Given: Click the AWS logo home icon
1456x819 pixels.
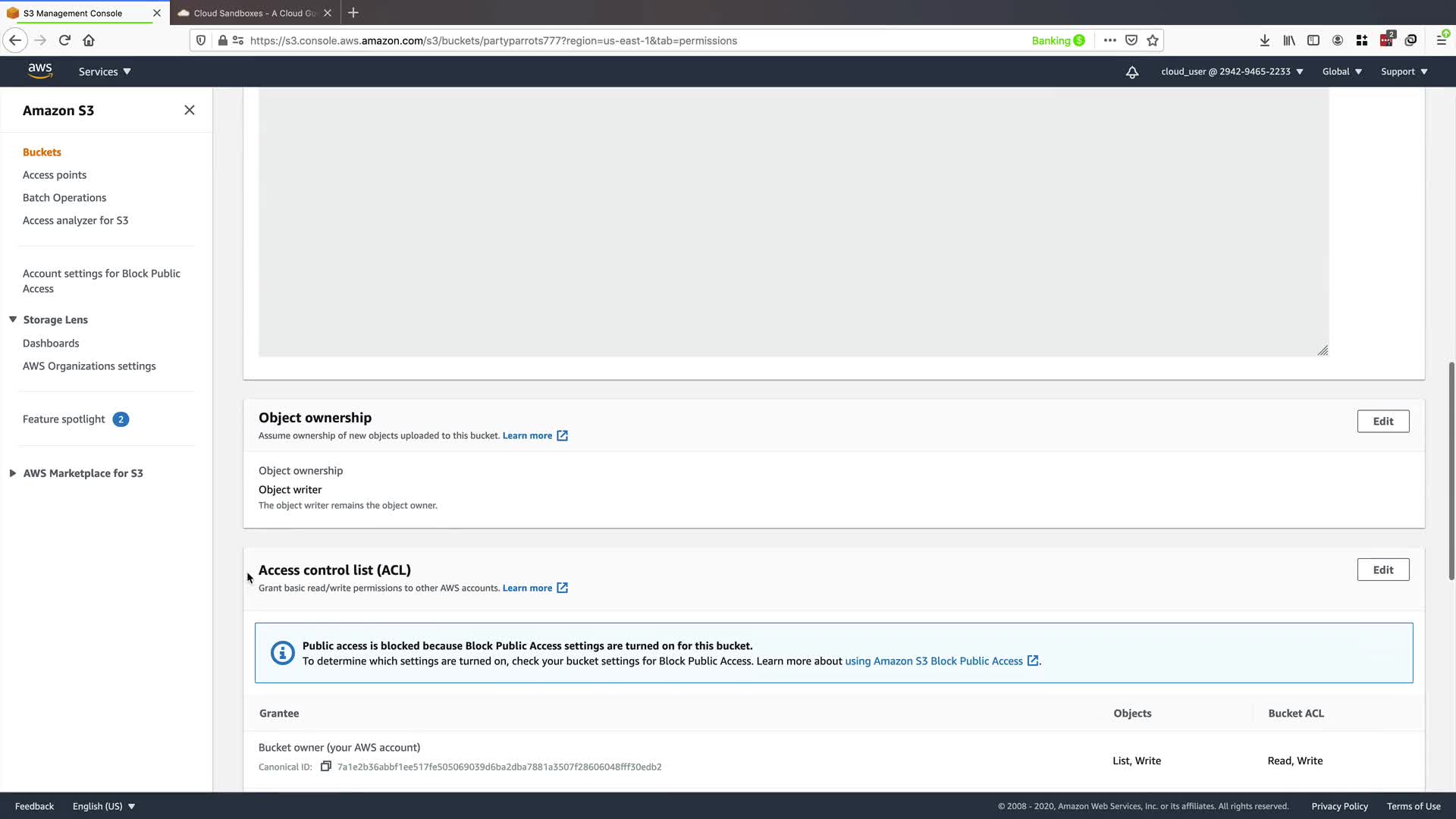Looking at the screenshot, I should point(40,71).
